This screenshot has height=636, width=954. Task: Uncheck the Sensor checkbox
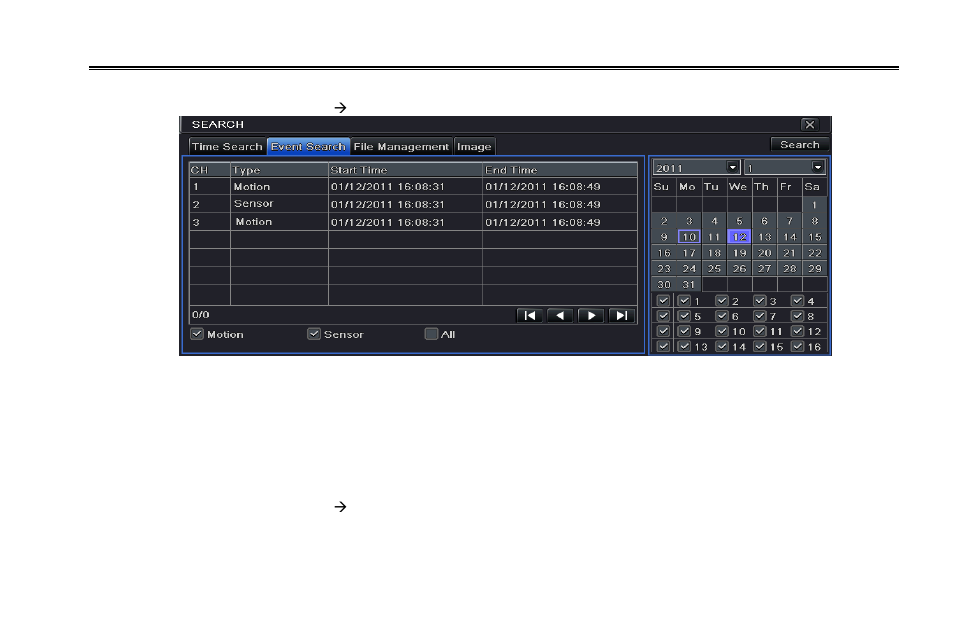click(x=313, y=334)
